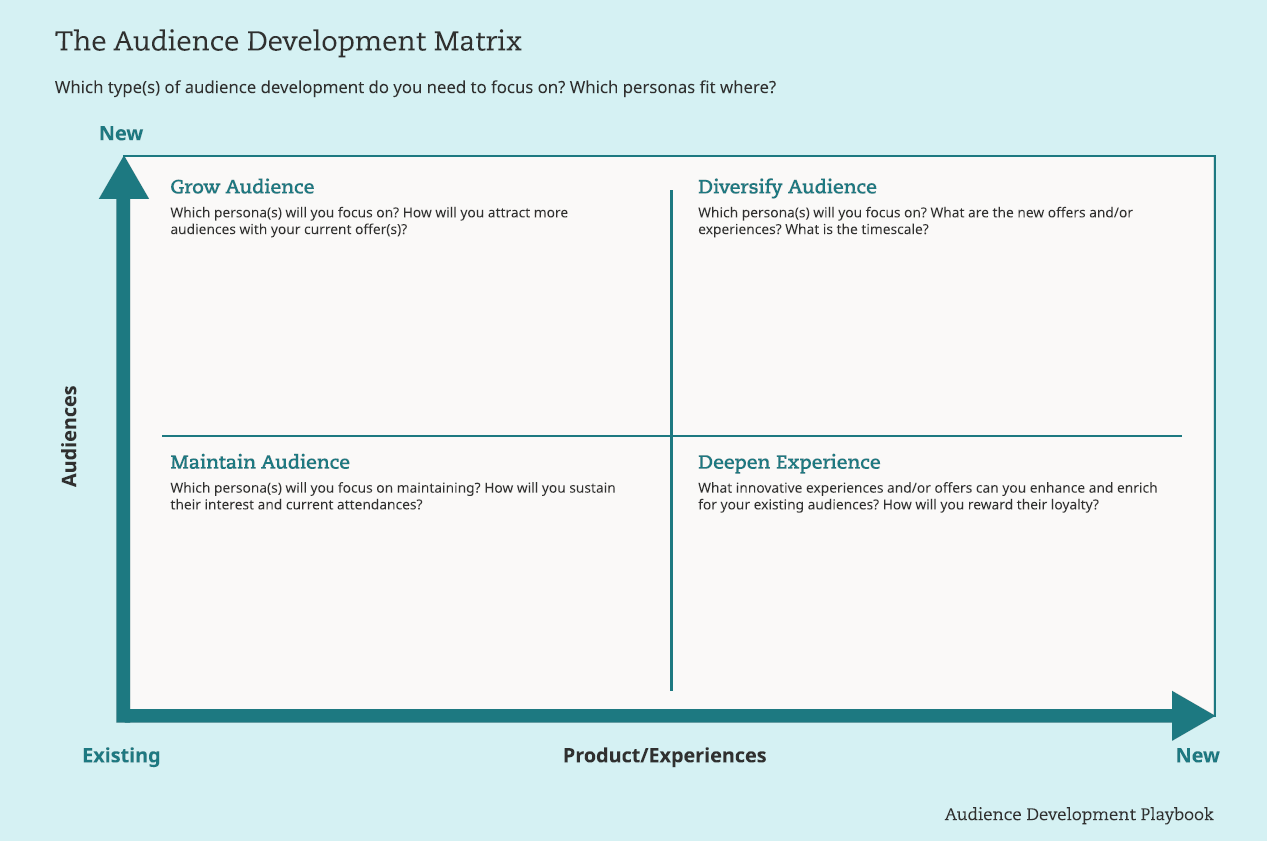Click the subtitle asking which personas fit where
Viewport: 1267px width, 841px height.
[415, 88]
